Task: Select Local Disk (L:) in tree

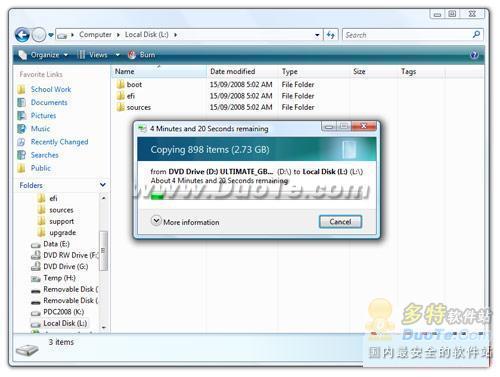Action: click(x=65, y=323)
